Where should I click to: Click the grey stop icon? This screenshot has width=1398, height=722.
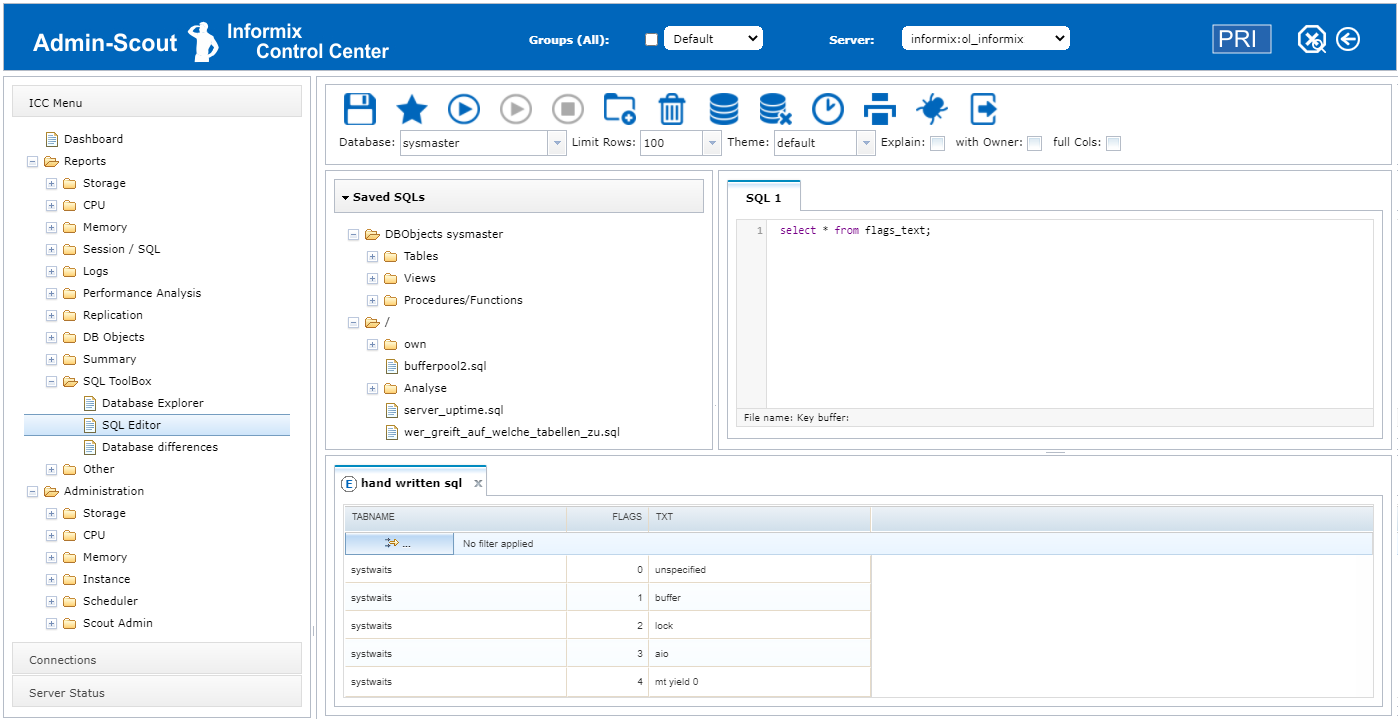(568, 109)
